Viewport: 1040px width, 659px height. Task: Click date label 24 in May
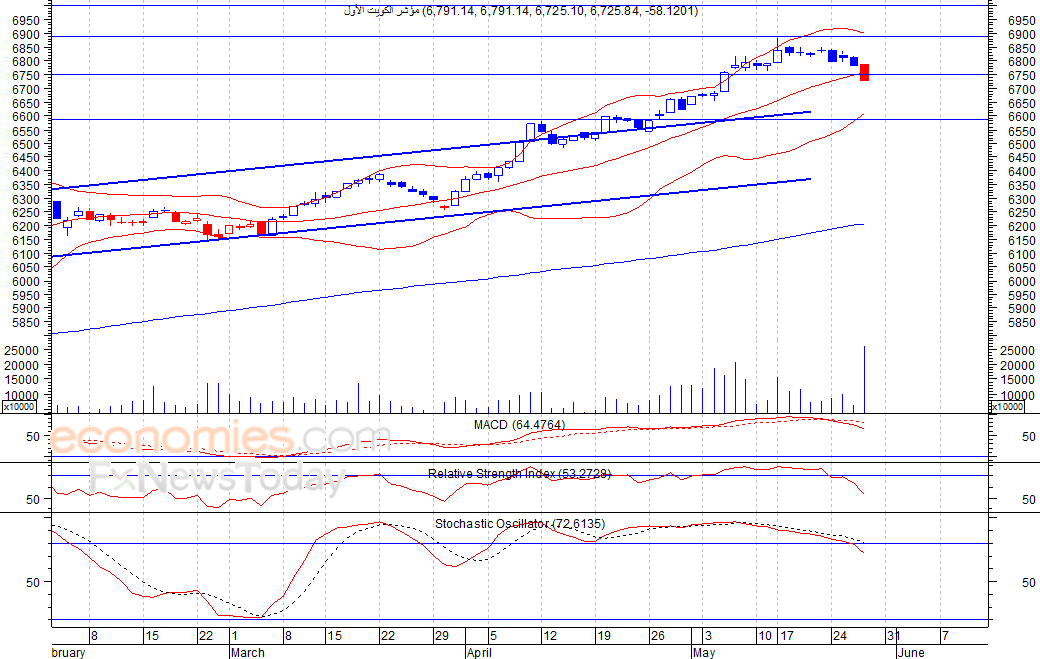tap(840, 636)
